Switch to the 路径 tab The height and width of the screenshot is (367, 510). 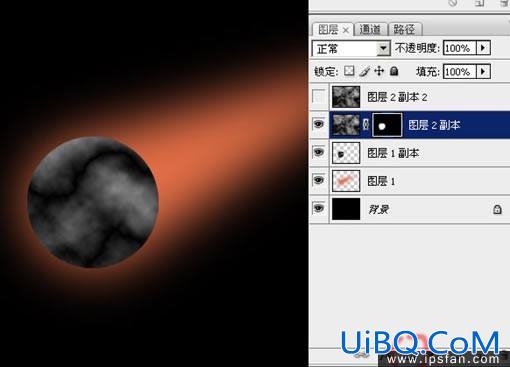[404, 29]
